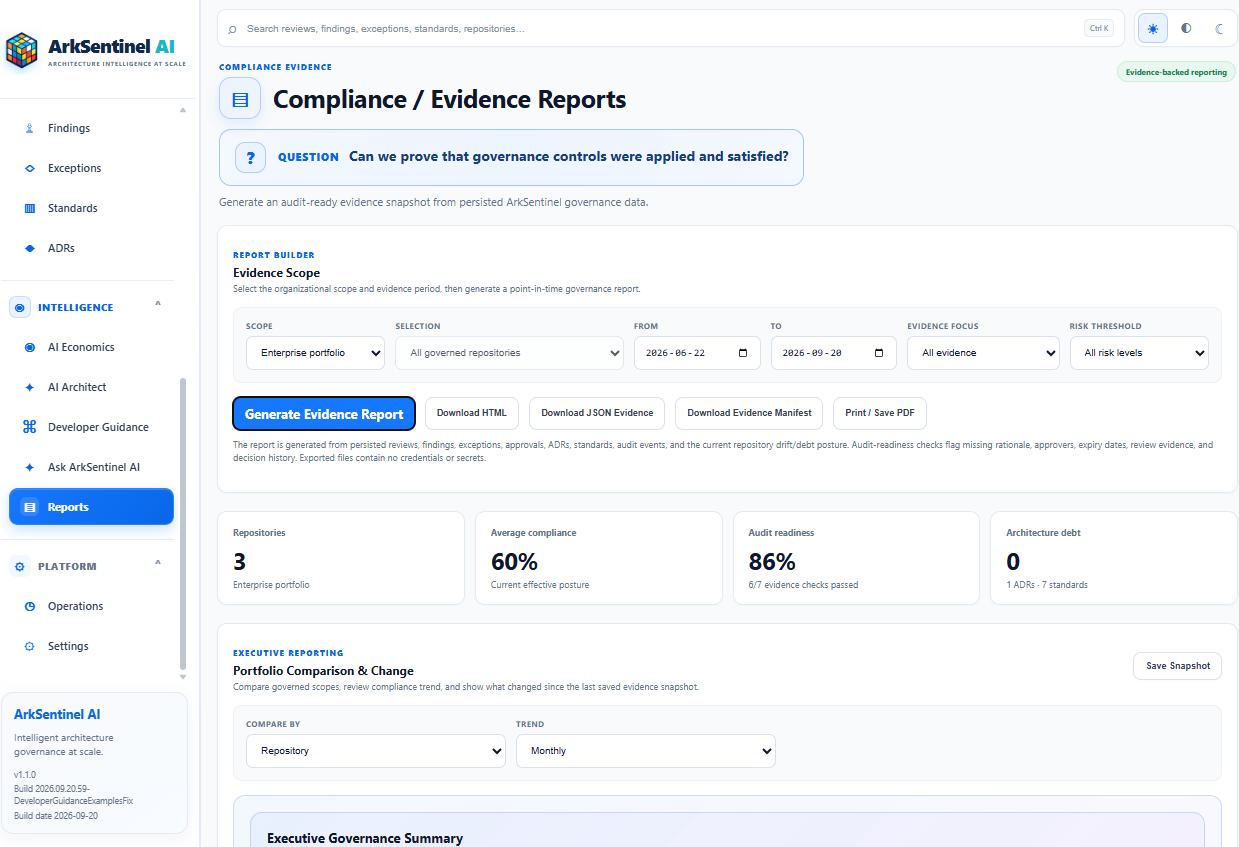1239x847 pixels.
Task: Click the Save Snapshot button
Action: 1177,666
